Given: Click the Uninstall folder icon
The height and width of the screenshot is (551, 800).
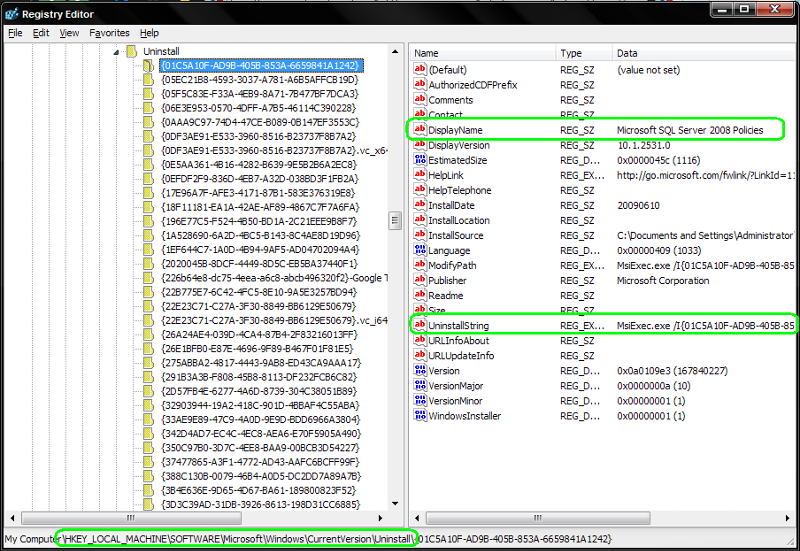Looking at the screenshot, I should coord(132,51).
